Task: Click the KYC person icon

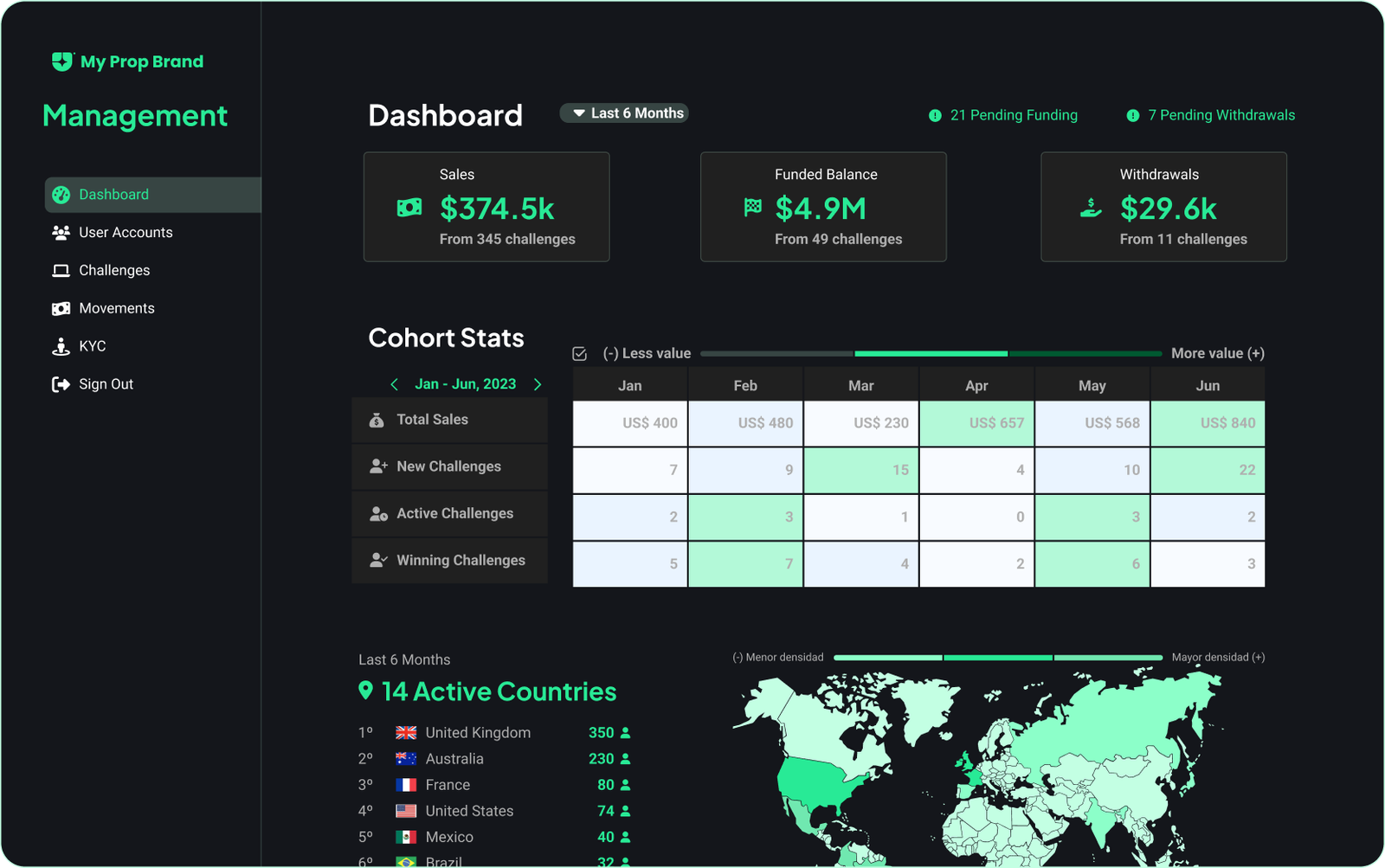Action: 61,347
